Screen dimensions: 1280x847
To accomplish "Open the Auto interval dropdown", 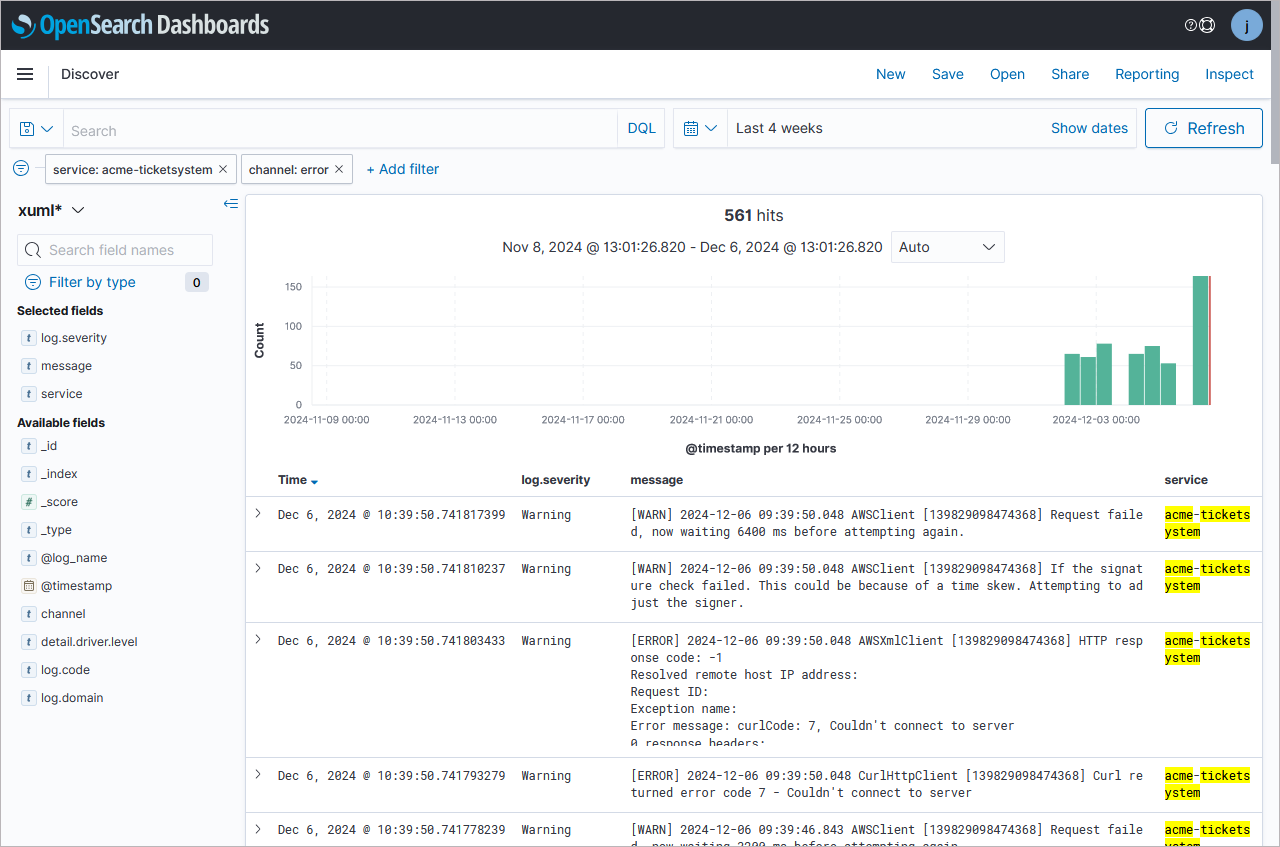I will click(x=947, y=247).
